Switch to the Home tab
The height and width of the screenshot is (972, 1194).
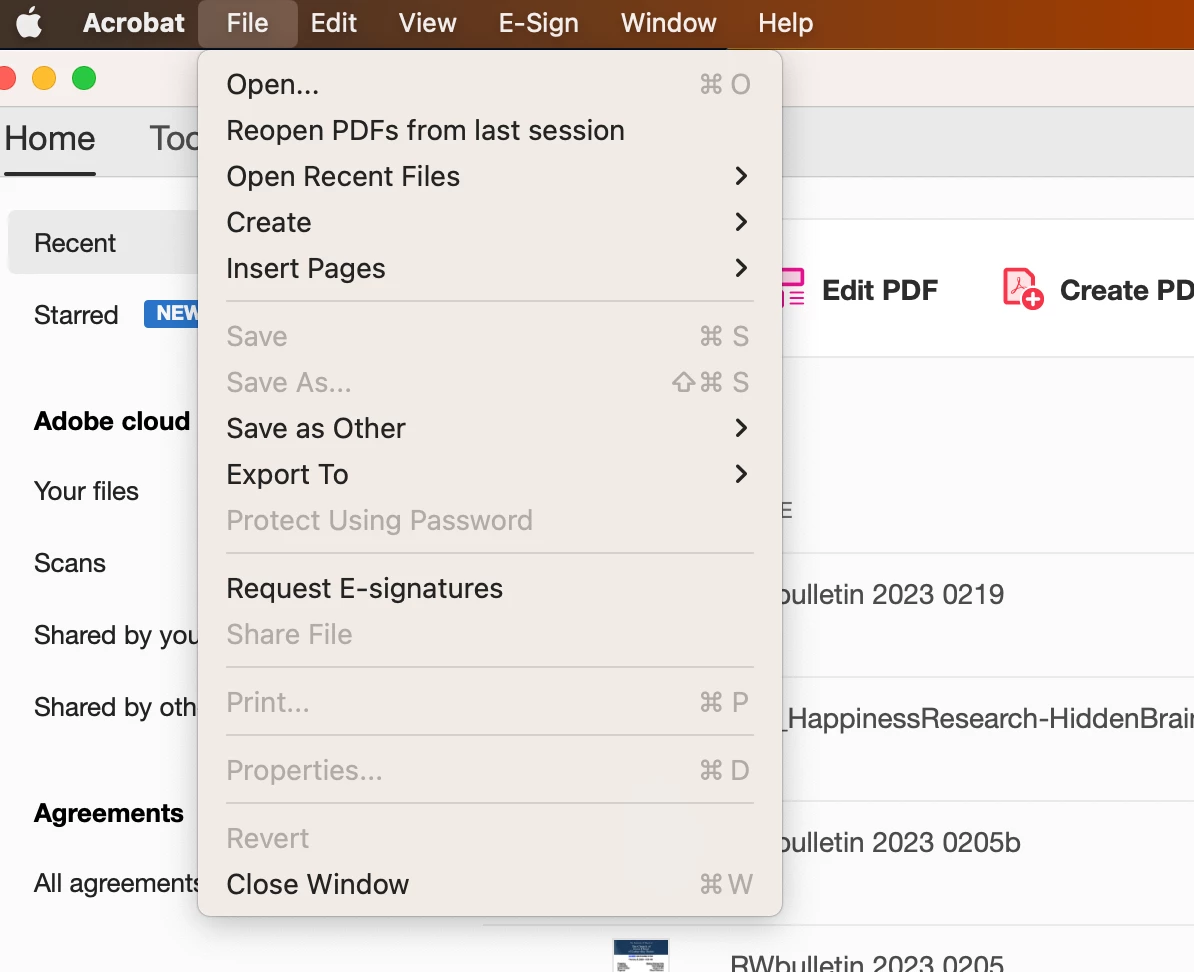pos(49,139)
